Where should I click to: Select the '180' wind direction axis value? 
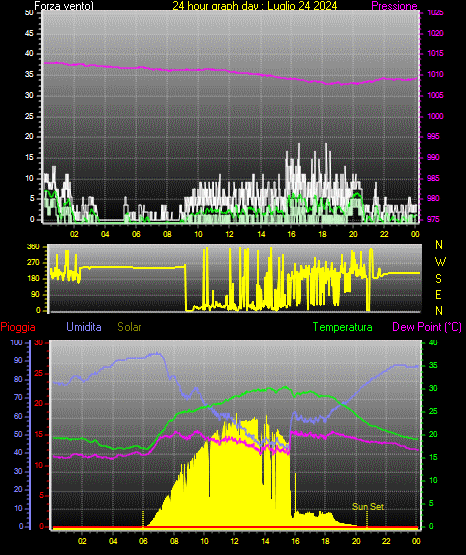click(x=33, y=279)
